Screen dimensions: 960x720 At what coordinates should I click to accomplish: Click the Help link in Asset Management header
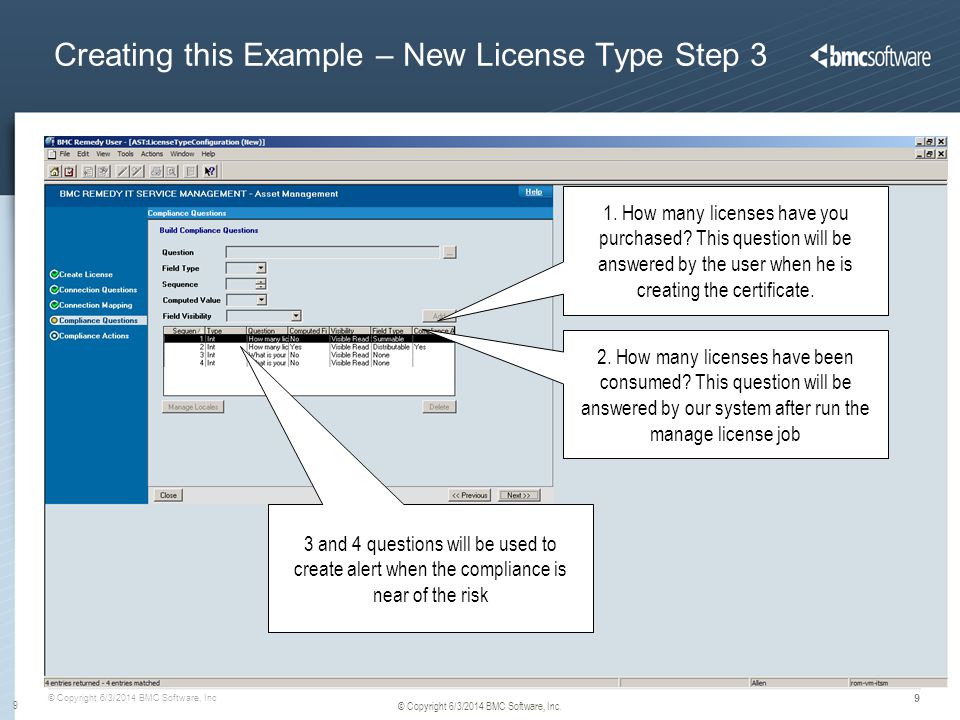point(533,192)
